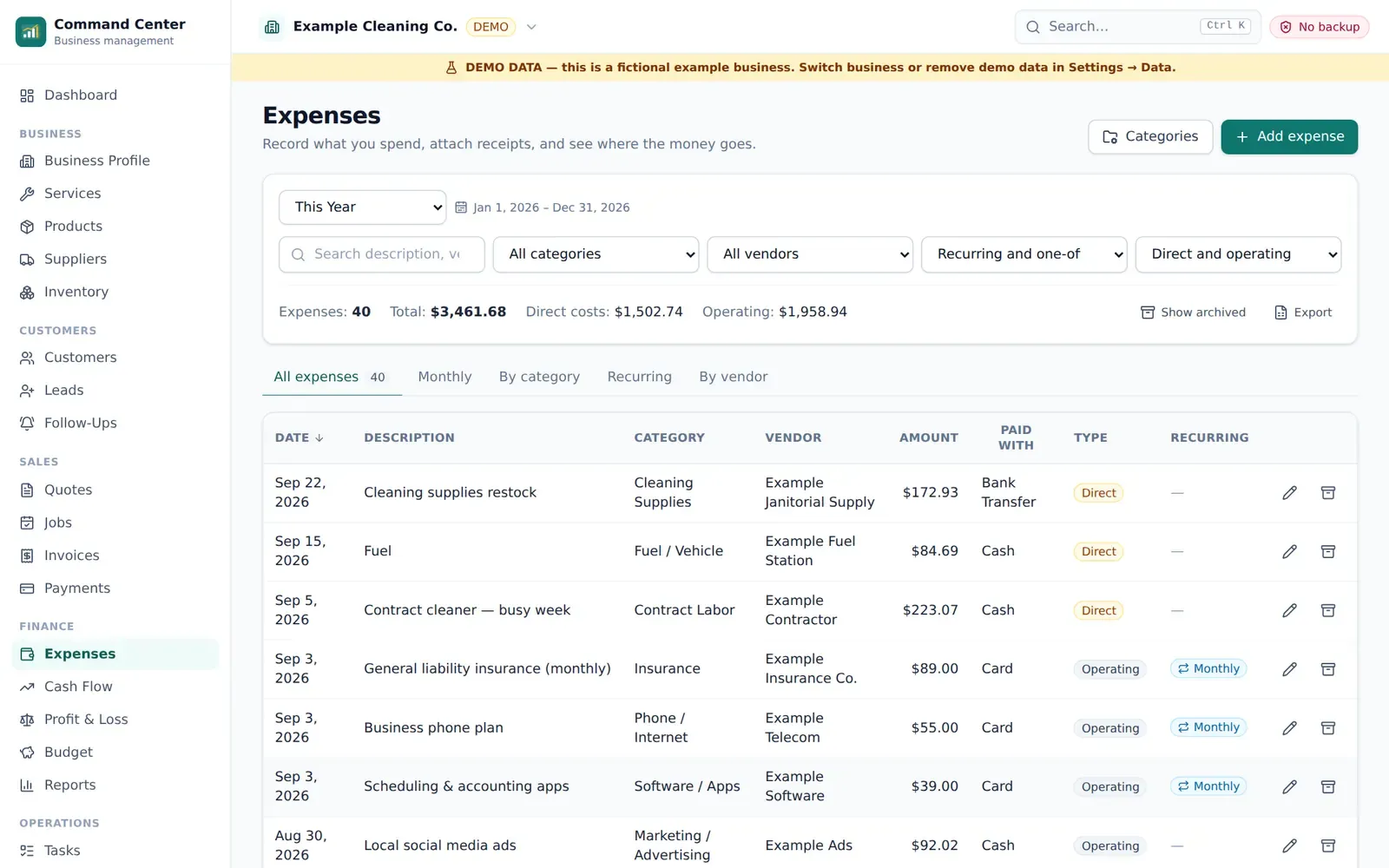
Task: Click the Cash Flow trend icon
Action: point(27,687)
